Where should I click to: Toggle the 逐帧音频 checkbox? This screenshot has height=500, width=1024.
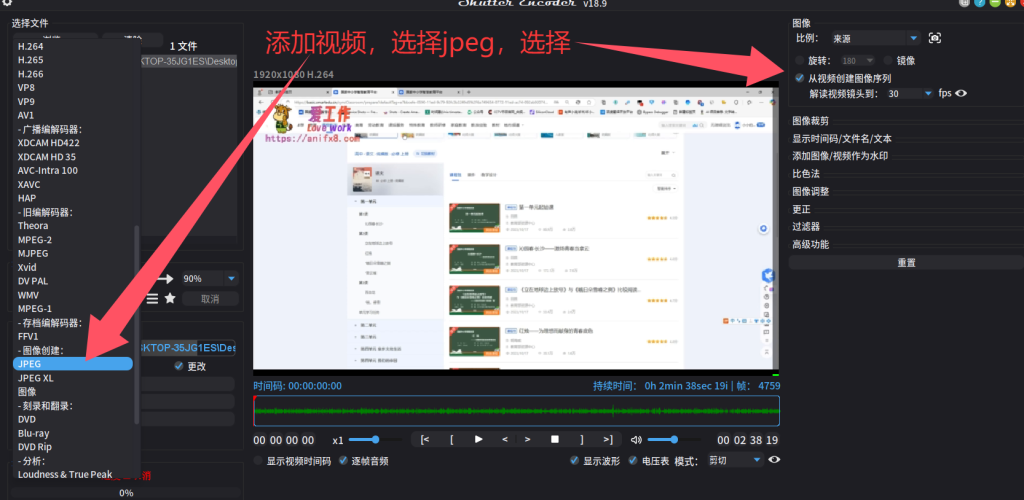(343, 460)
